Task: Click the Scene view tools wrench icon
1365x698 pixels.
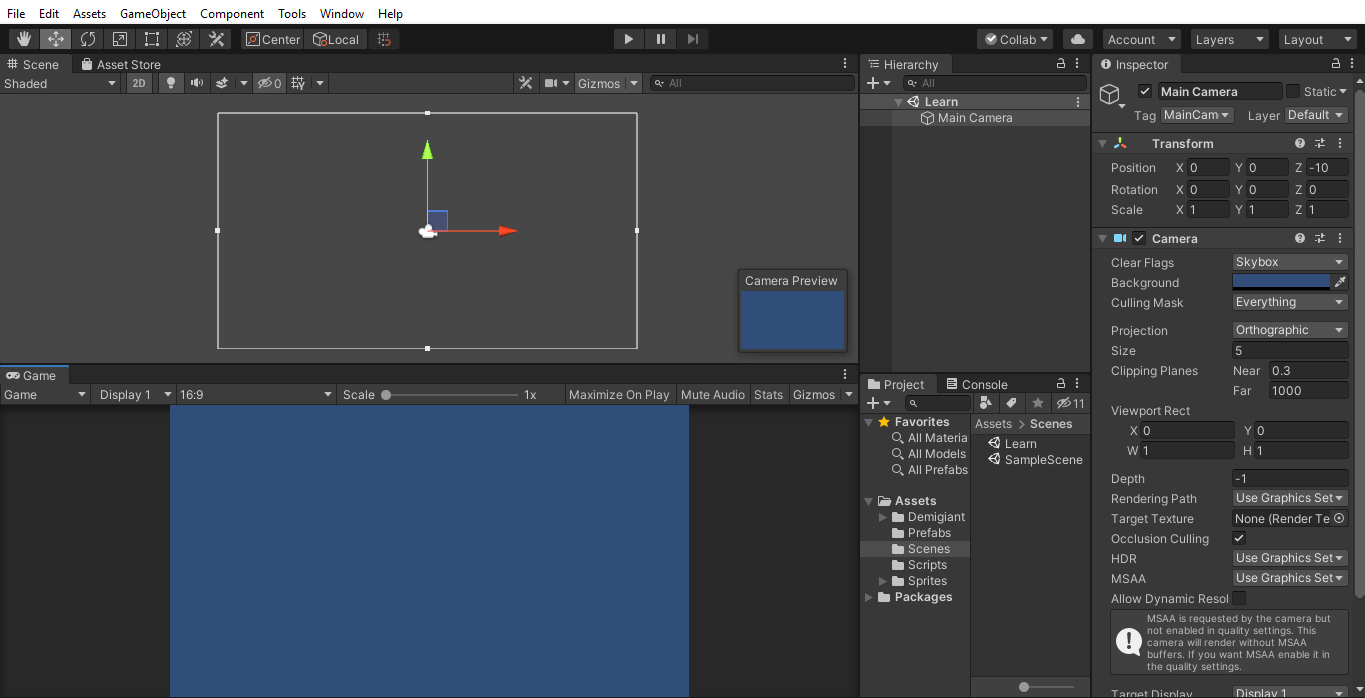Action: 525,83
